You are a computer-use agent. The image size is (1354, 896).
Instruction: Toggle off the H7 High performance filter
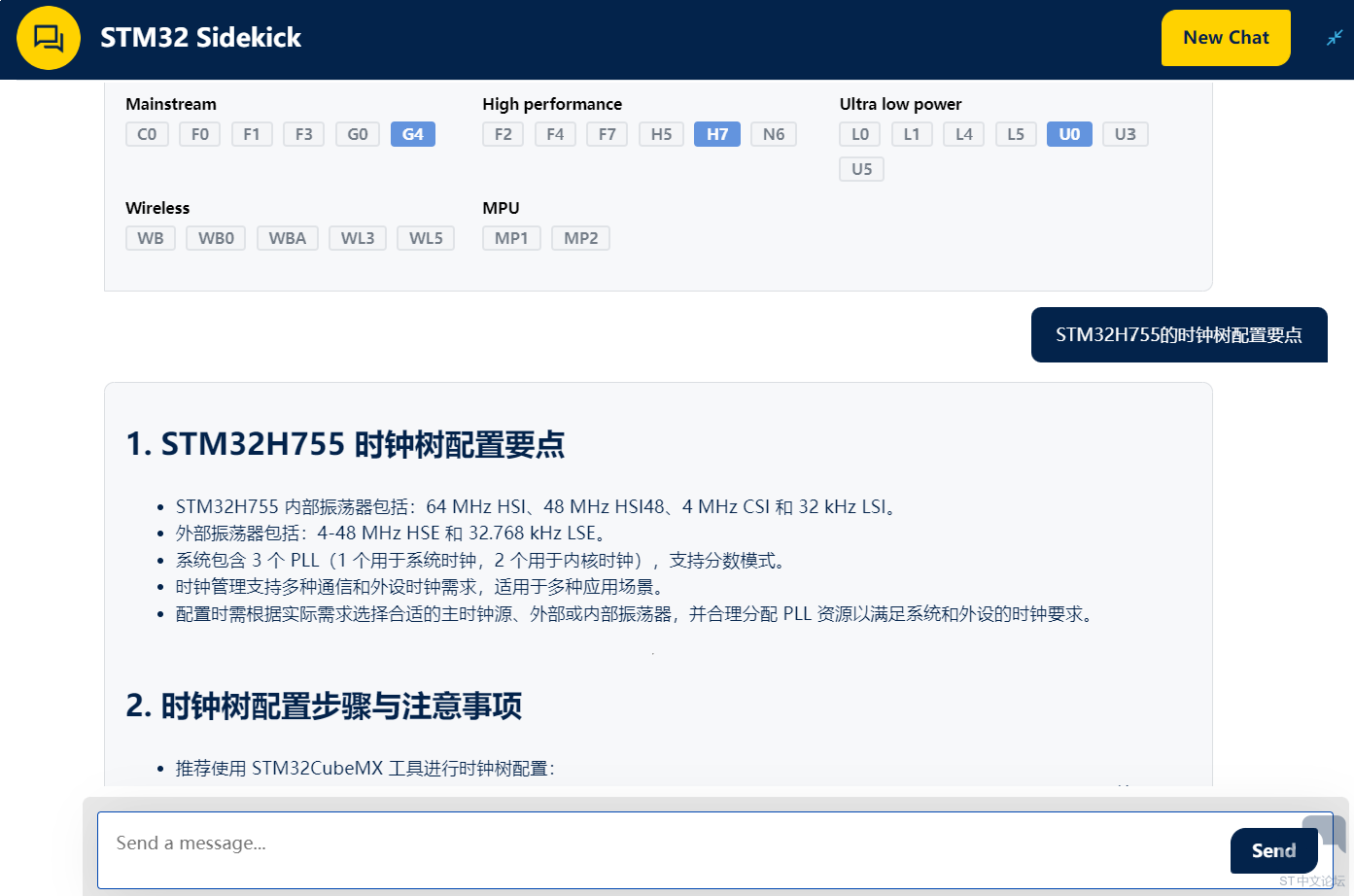716,133
